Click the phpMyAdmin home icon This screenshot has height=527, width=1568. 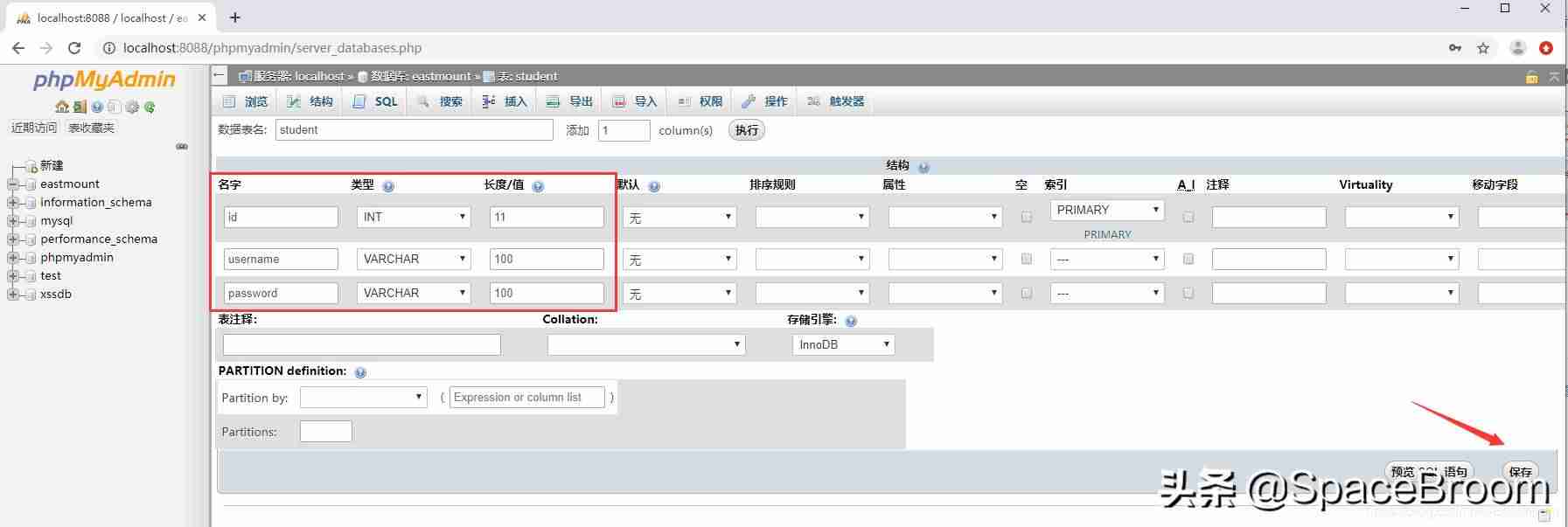[61, 107]
